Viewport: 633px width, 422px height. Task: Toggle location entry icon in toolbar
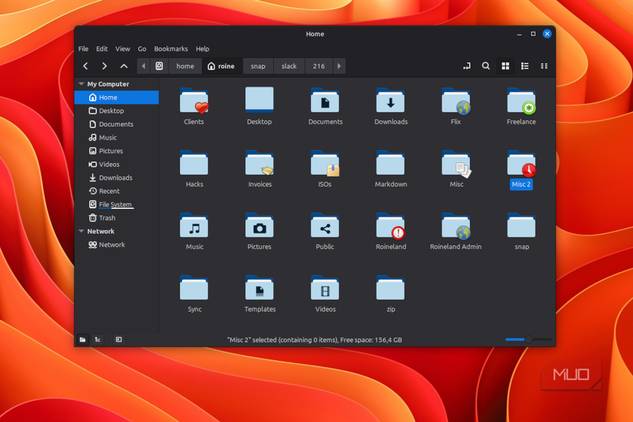point(467,66)
